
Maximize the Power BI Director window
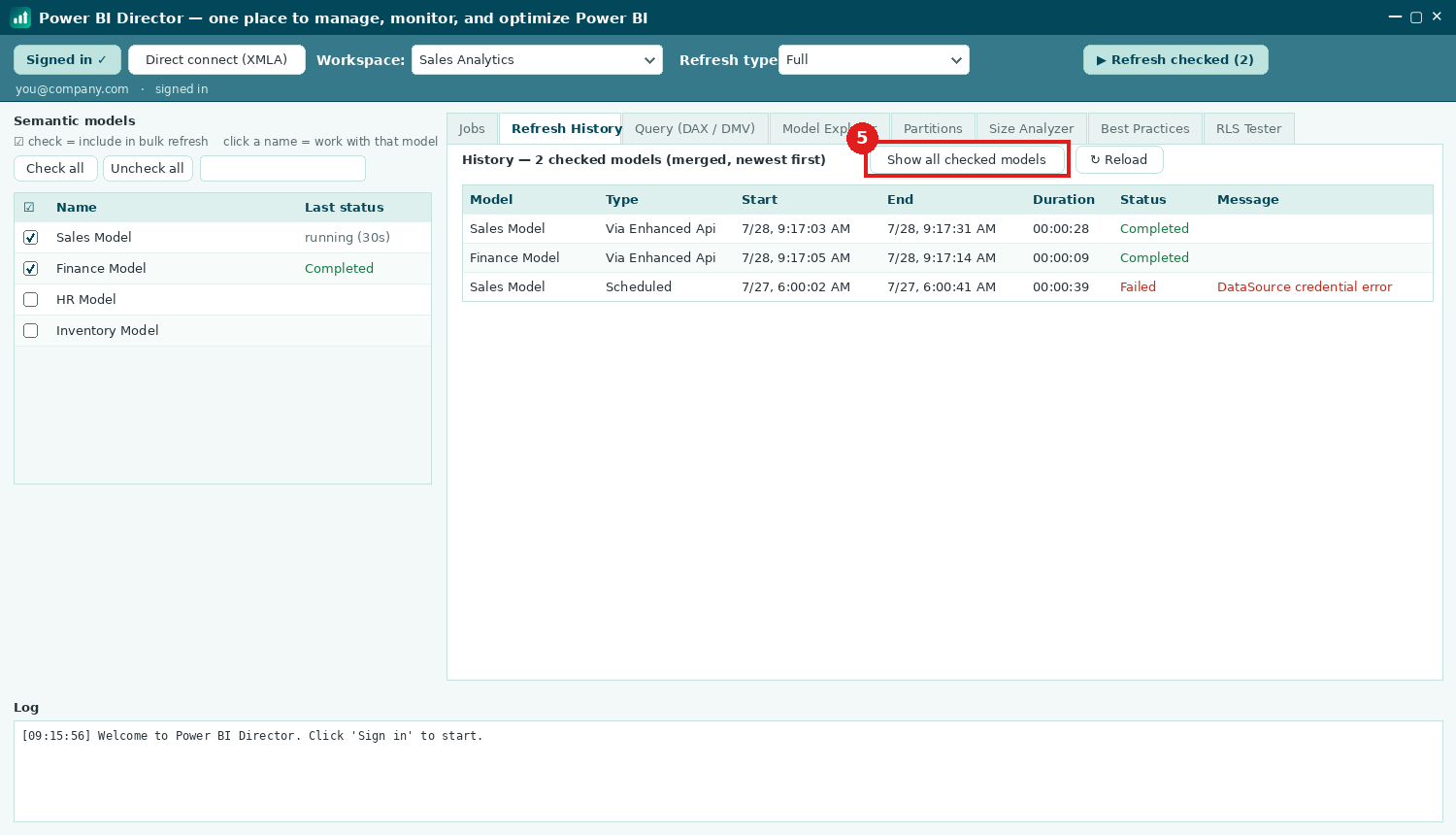(1416, 17)
